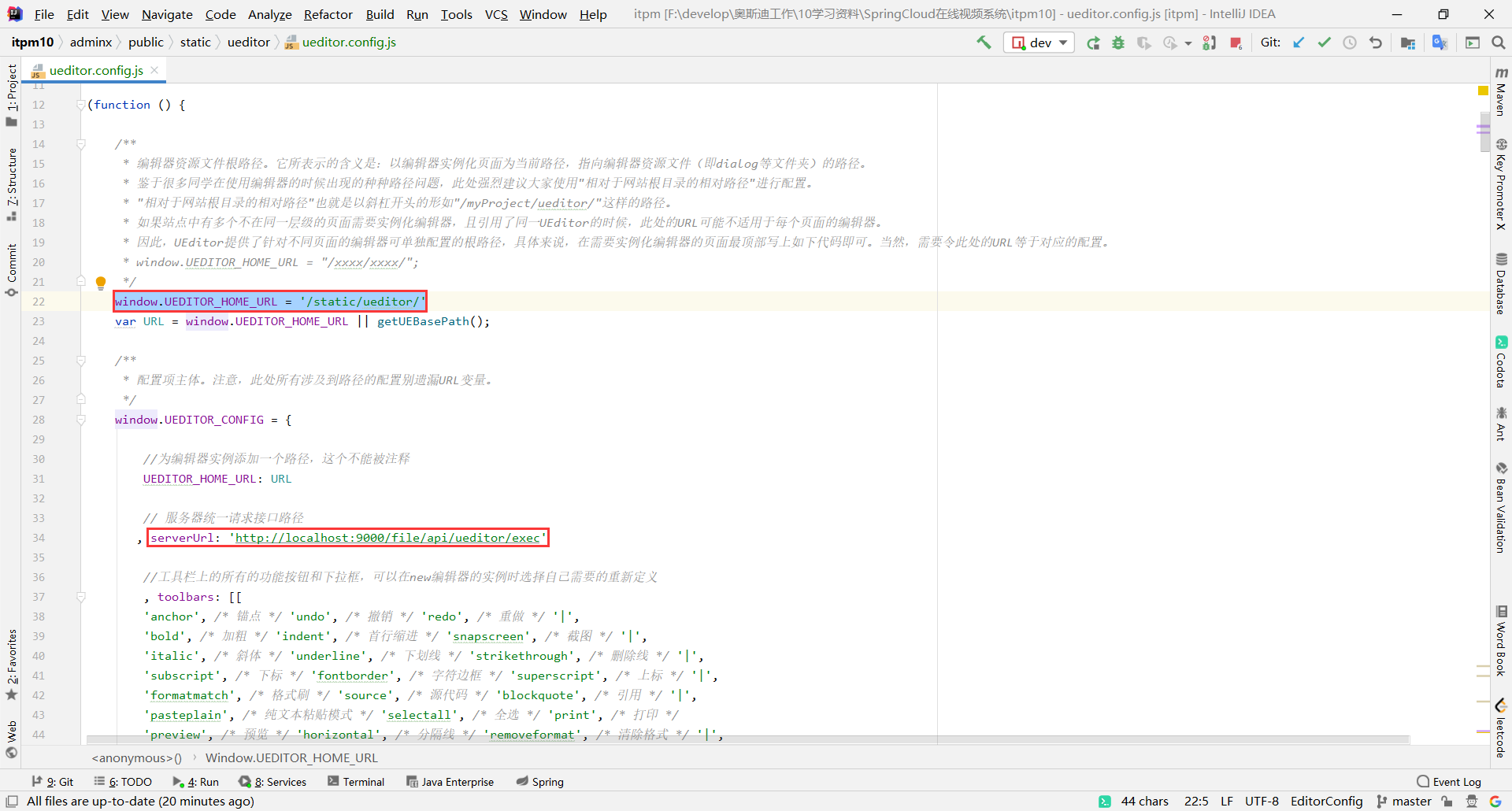Open the 9: Git tool window
The width and height of the screenshot is (1512, 811).
click(x=53, y=782)
